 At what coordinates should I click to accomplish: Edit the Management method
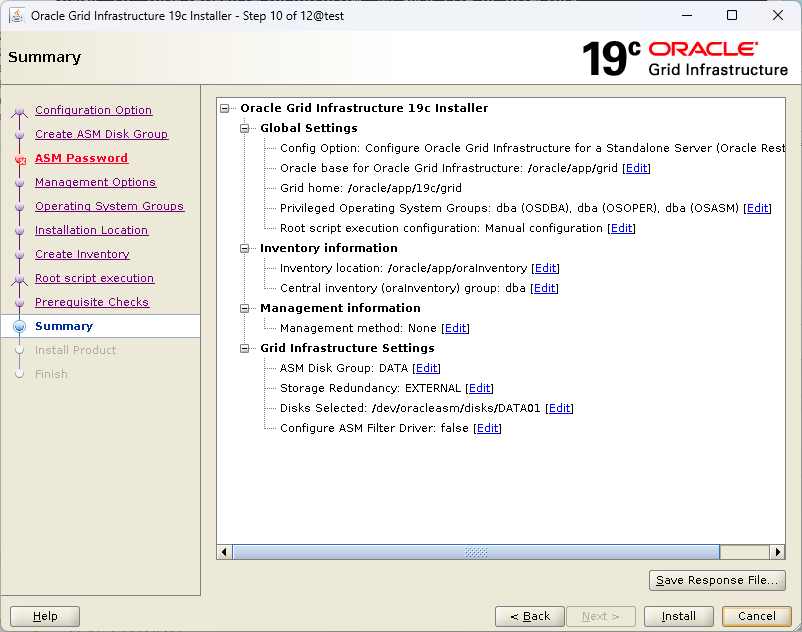pos(455,328)
